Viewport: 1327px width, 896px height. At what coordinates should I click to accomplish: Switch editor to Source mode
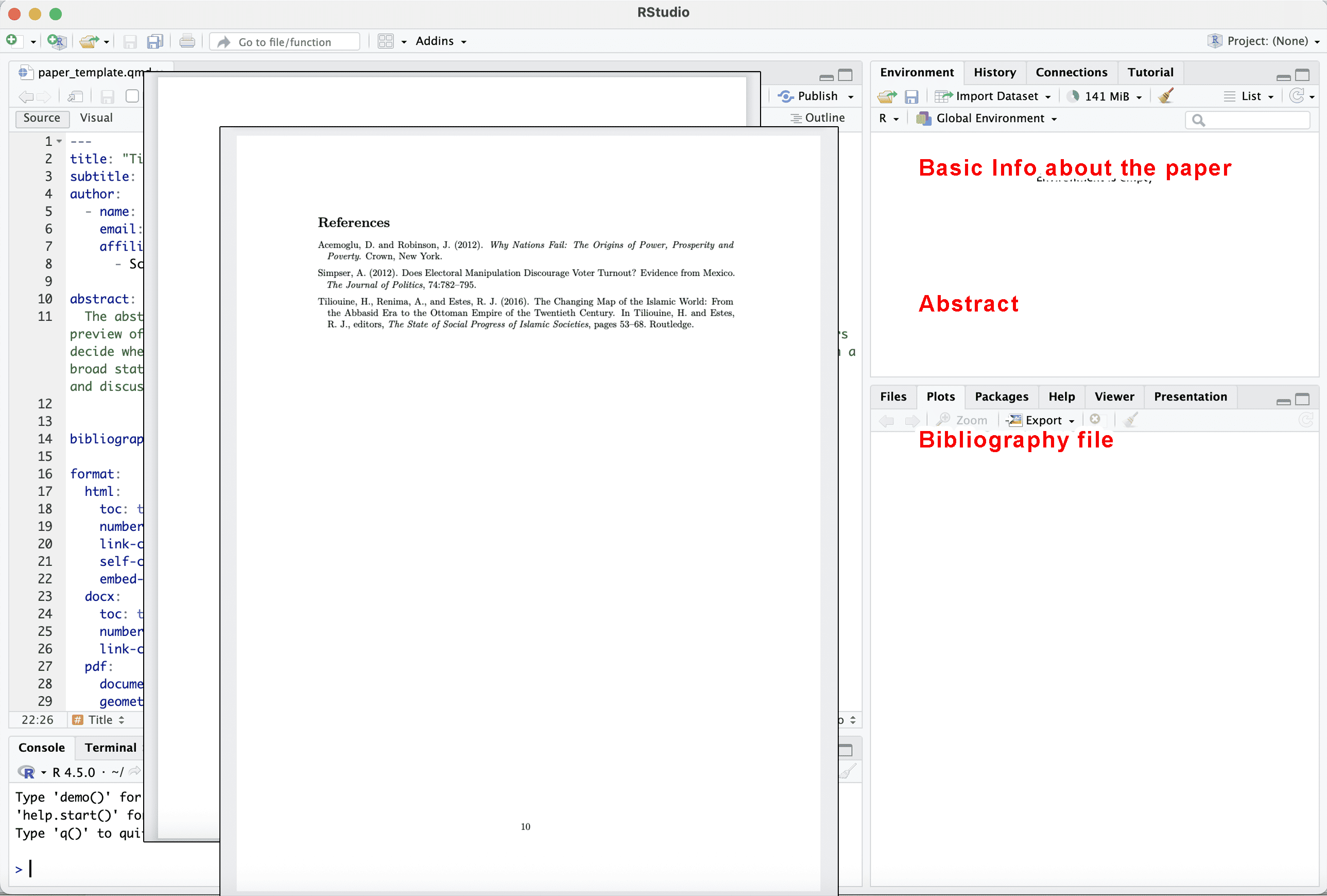click(42, 117)
